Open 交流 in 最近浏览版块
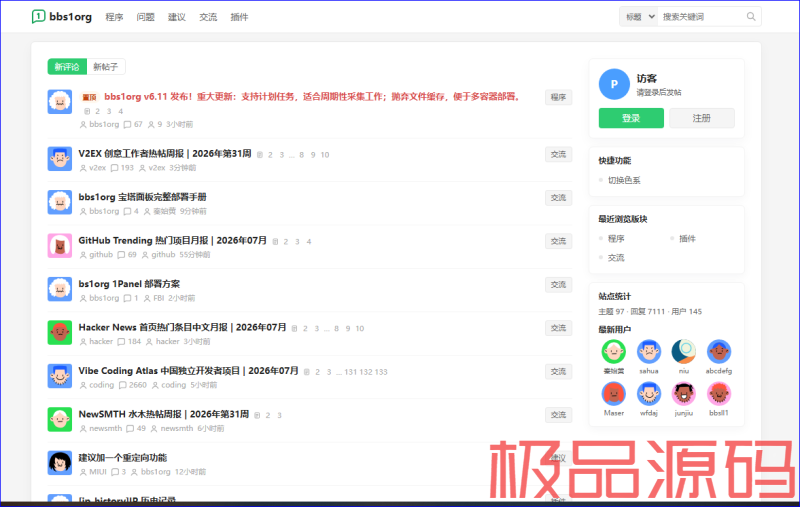 616,258
